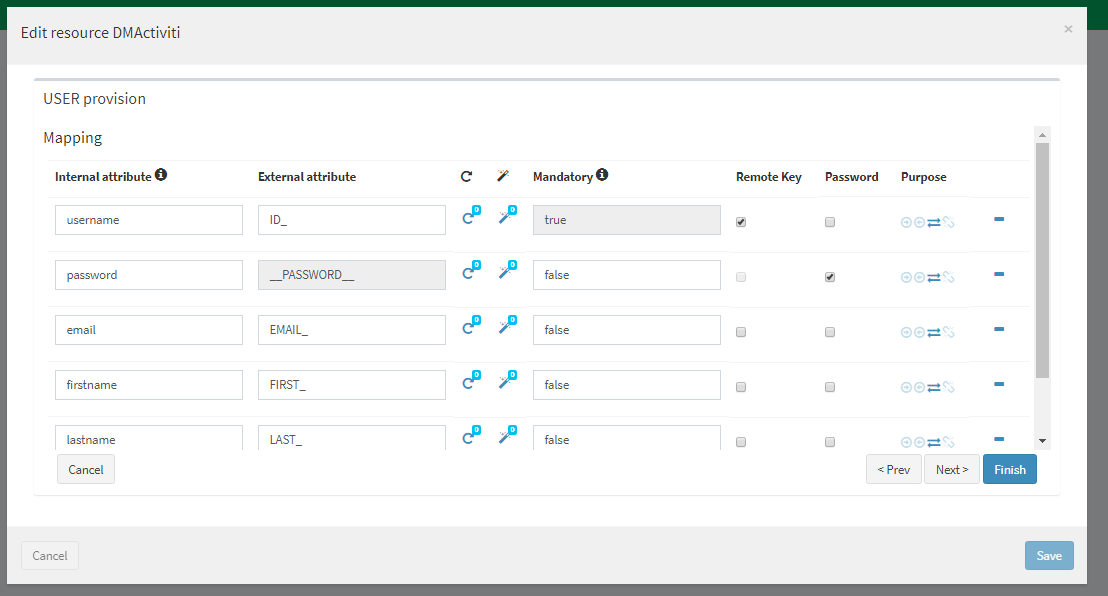Uncheck Remote Key for username
Image resolution: width=1108 pixels, height=596 pixels.
tap(741, 222)
